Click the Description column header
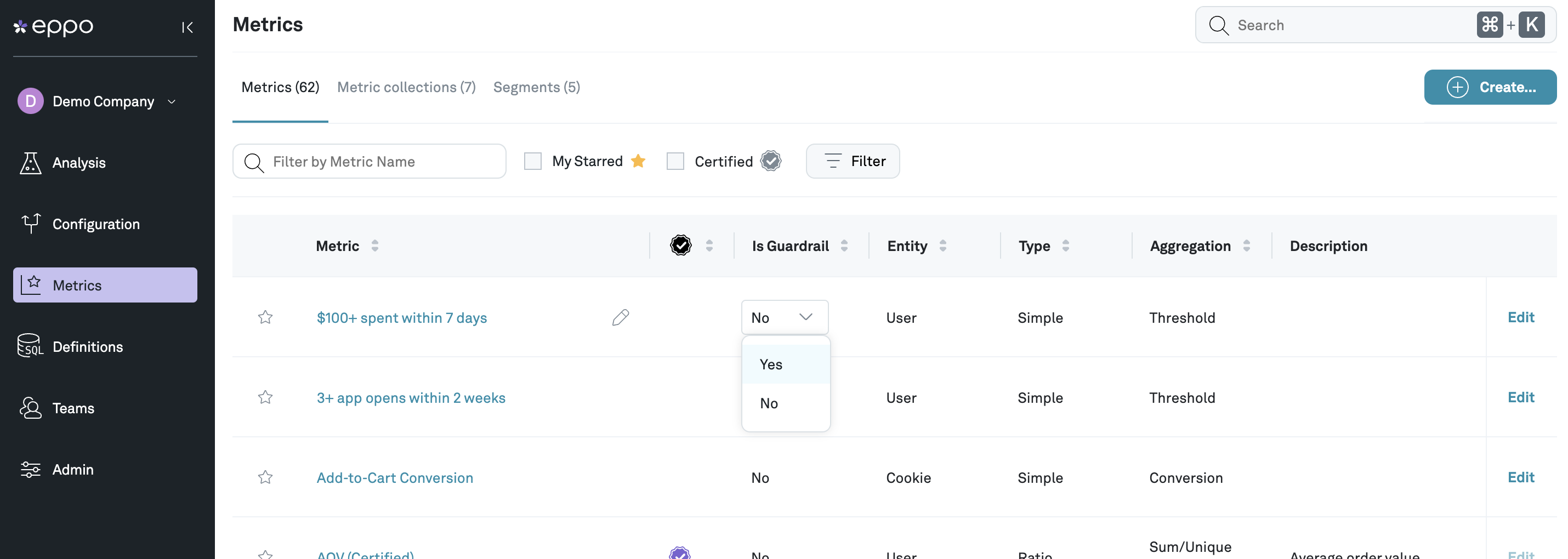 [1328, 246]
